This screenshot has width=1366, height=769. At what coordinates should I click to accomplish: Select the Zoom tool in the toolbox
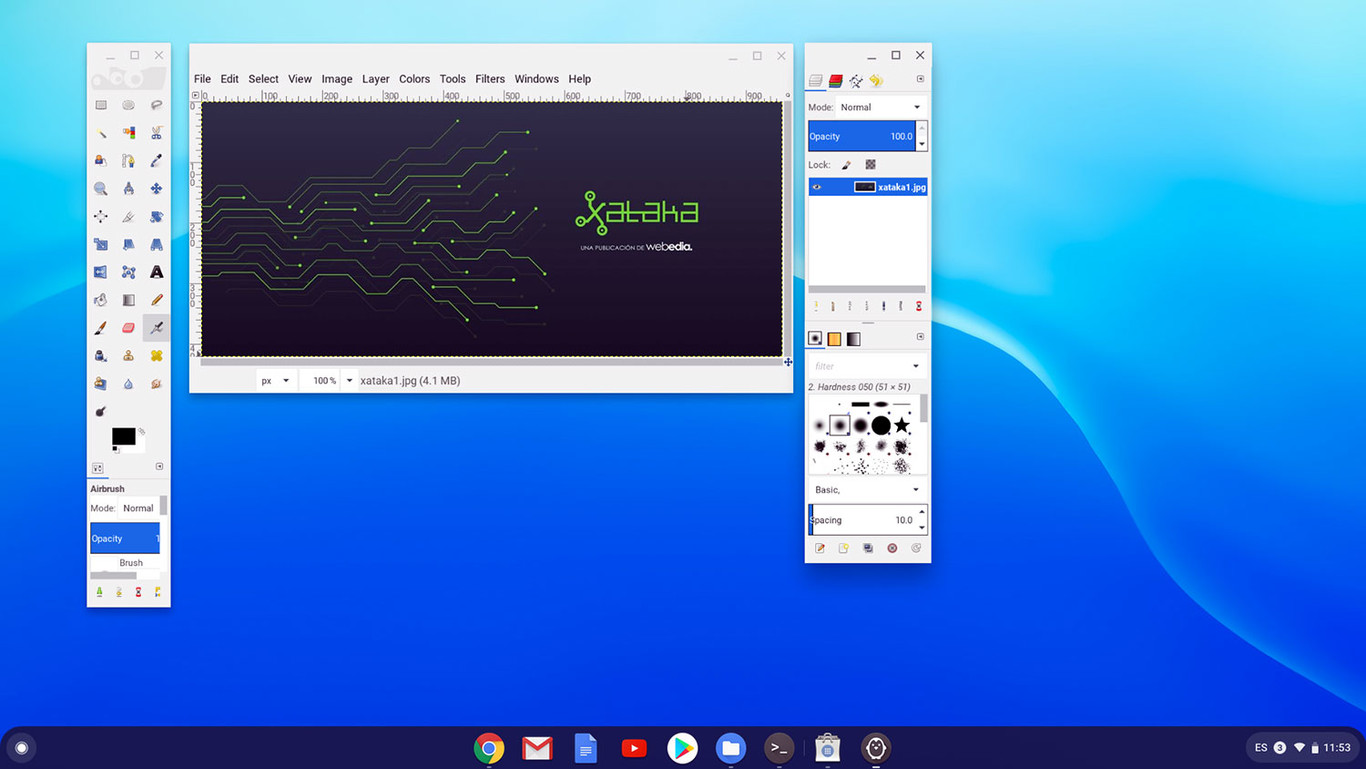(100, 188)
